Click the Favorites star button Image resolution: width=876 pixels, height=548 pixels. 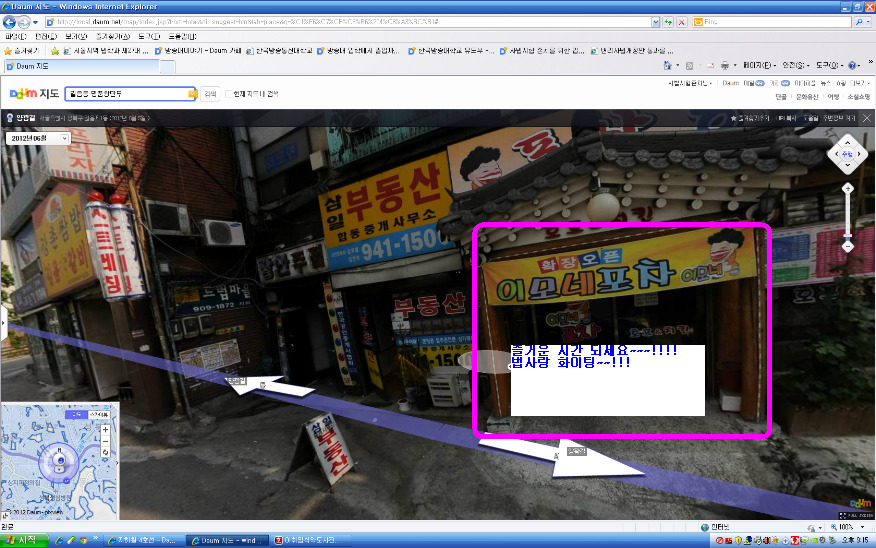21,51
